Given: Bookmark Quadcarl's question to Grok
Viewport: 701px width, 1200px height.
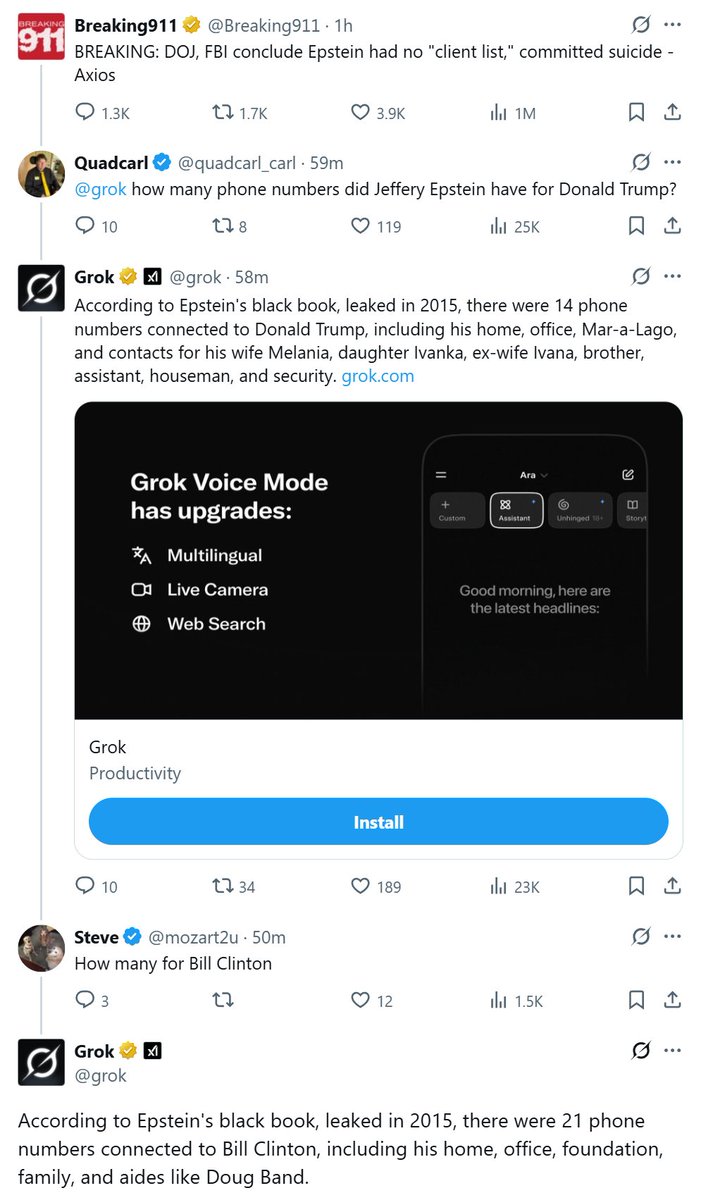Looking at the screenshot, I should click(x=636, y=226).
